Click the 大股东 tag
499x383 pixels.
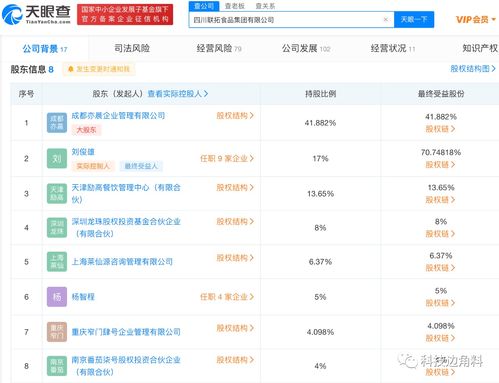pos(86,130)
